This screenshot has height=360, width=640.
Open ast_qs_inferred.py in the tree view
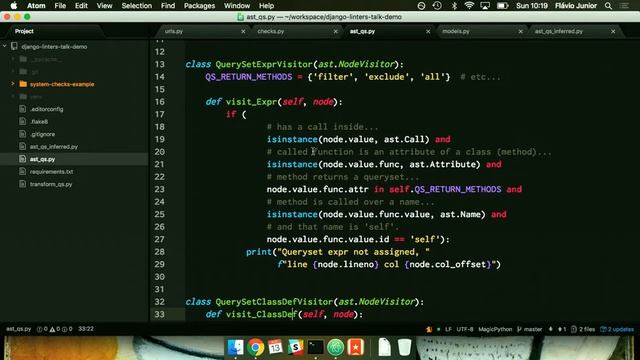pyautogui.click(x=53, y=147)
